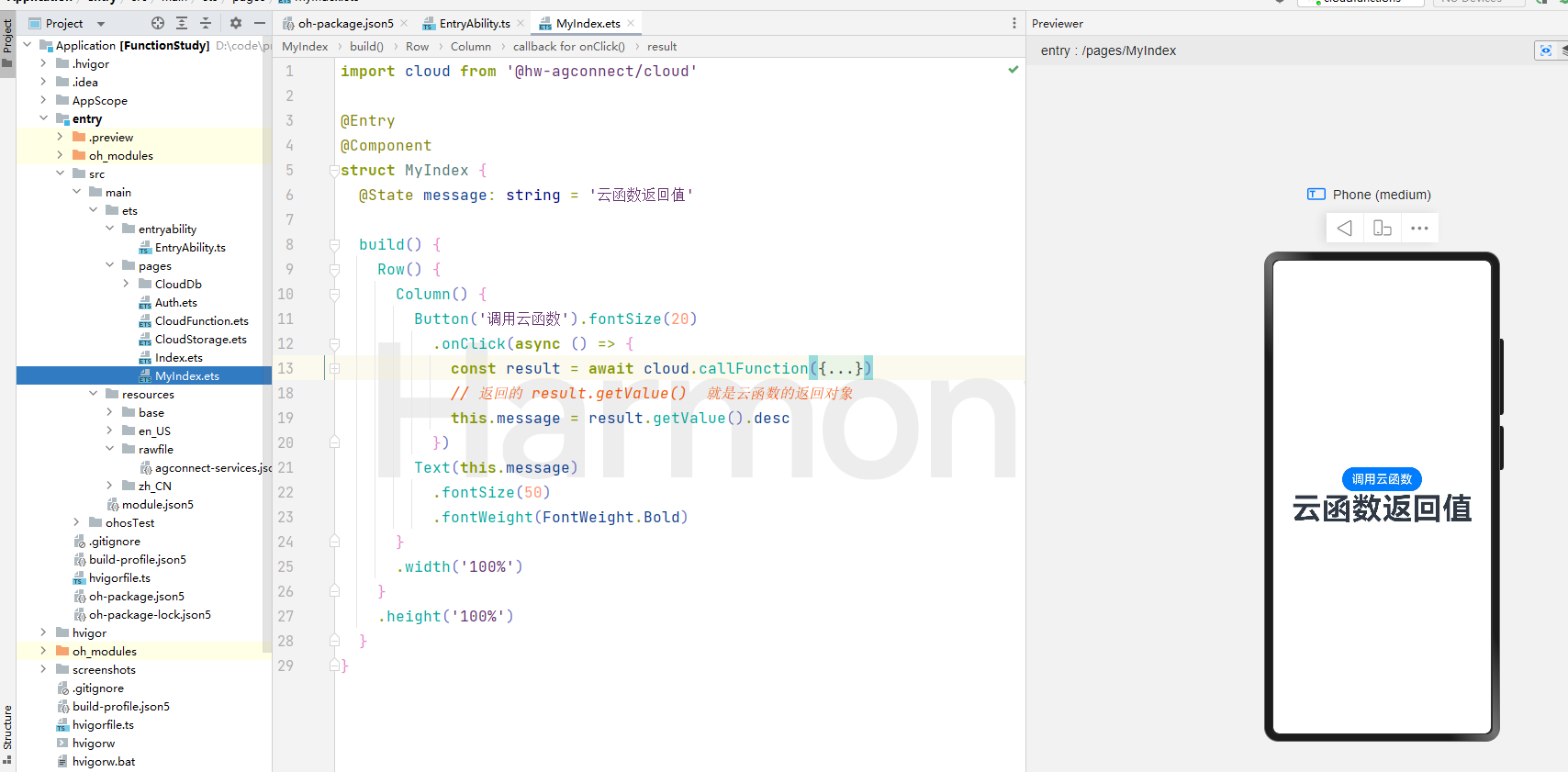Collapse the entry module folder
1568x772 pixels.
[43, 118]
